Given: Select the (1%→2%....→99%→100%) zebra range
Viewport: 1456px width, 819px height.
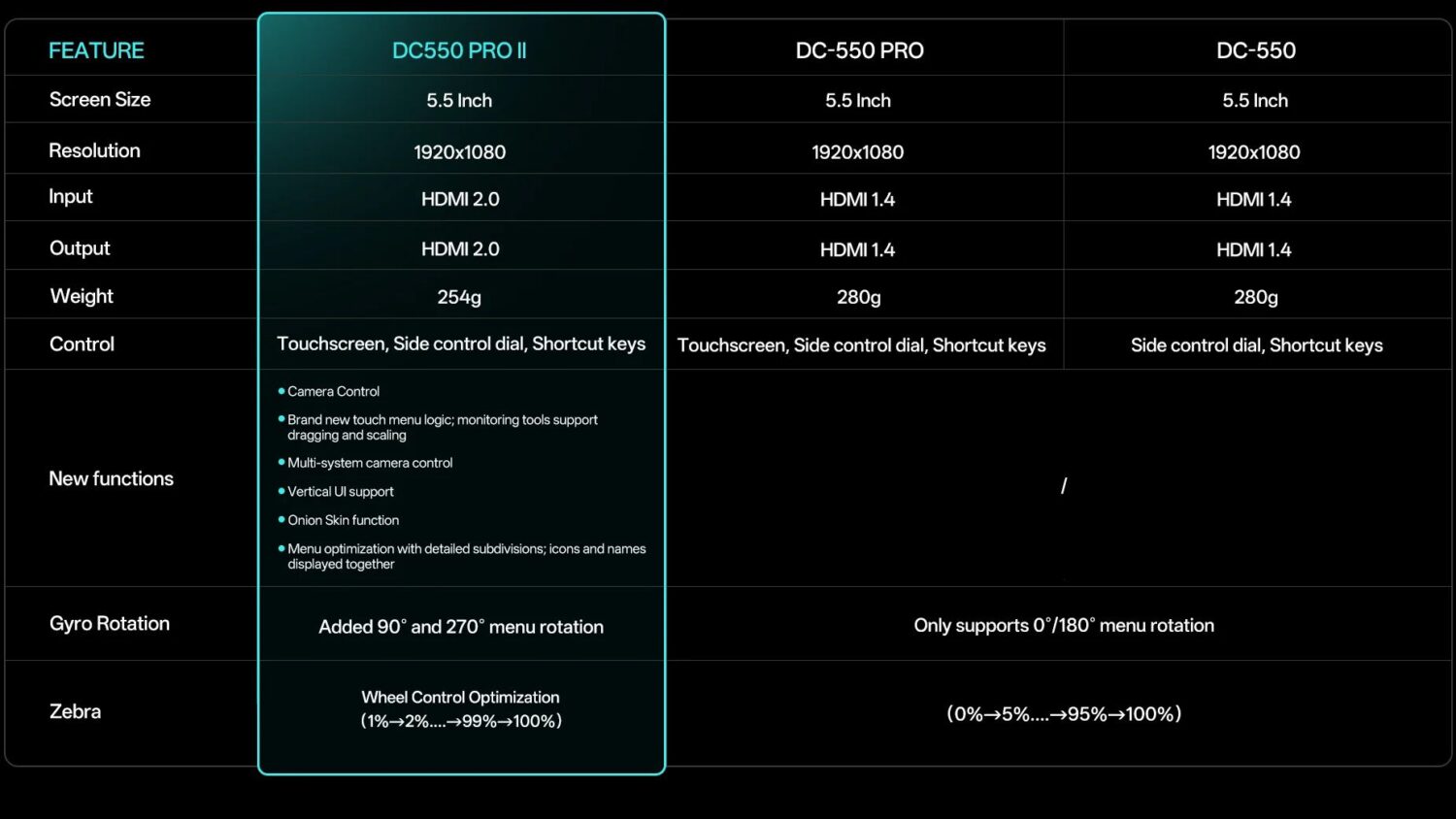Looking at the screenshot, I should click(x=461, y=721).
